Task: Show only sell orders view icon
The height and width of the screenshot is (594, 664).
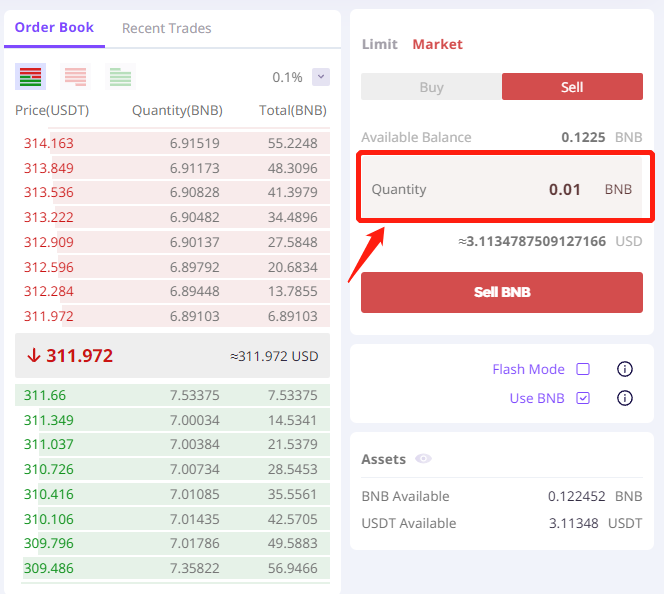Action: [x=75, y=77]
